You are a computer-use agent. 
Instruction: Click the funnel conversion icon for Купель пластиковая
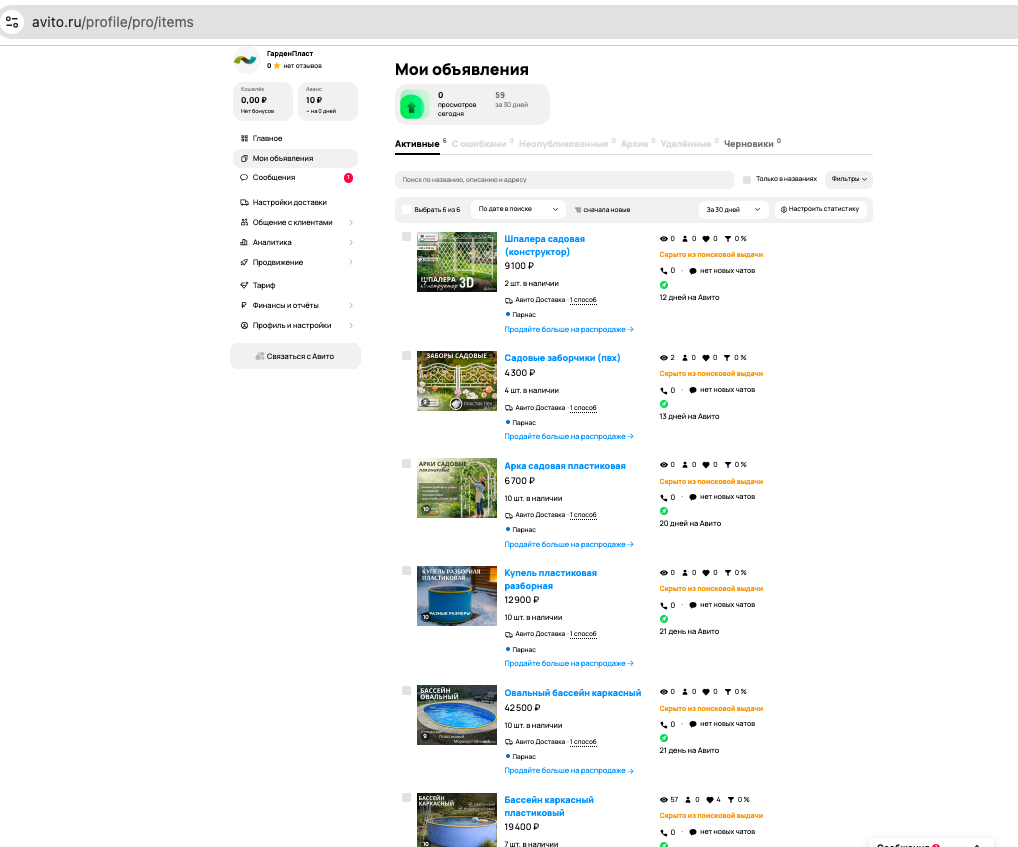click(x=728, y=573)
